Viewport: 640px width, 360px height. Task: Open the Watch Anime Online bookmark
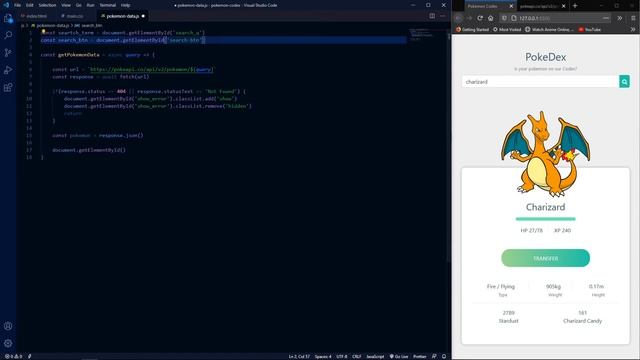click(x=549, y=29)
